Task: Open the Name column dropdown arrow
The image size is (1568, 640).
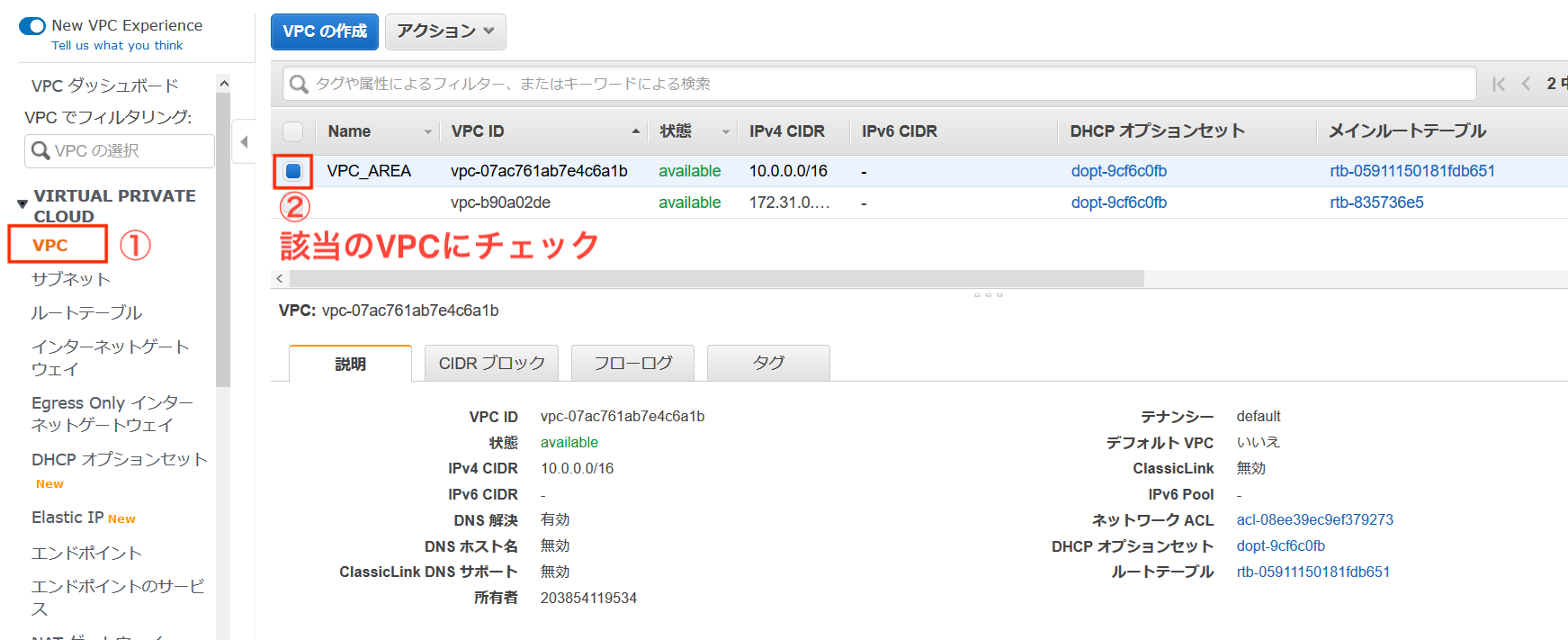Action: click(x=428, y=131)
